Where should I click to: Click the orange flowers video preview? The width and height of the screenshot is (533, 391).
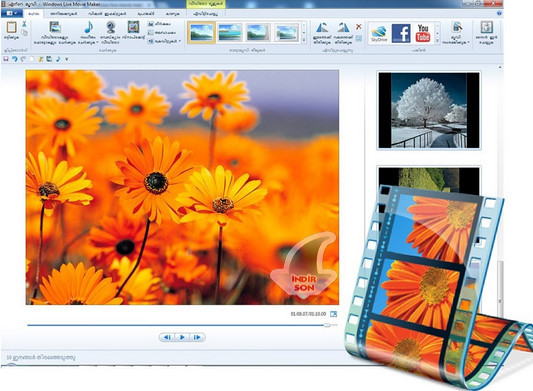click(182, 187)
